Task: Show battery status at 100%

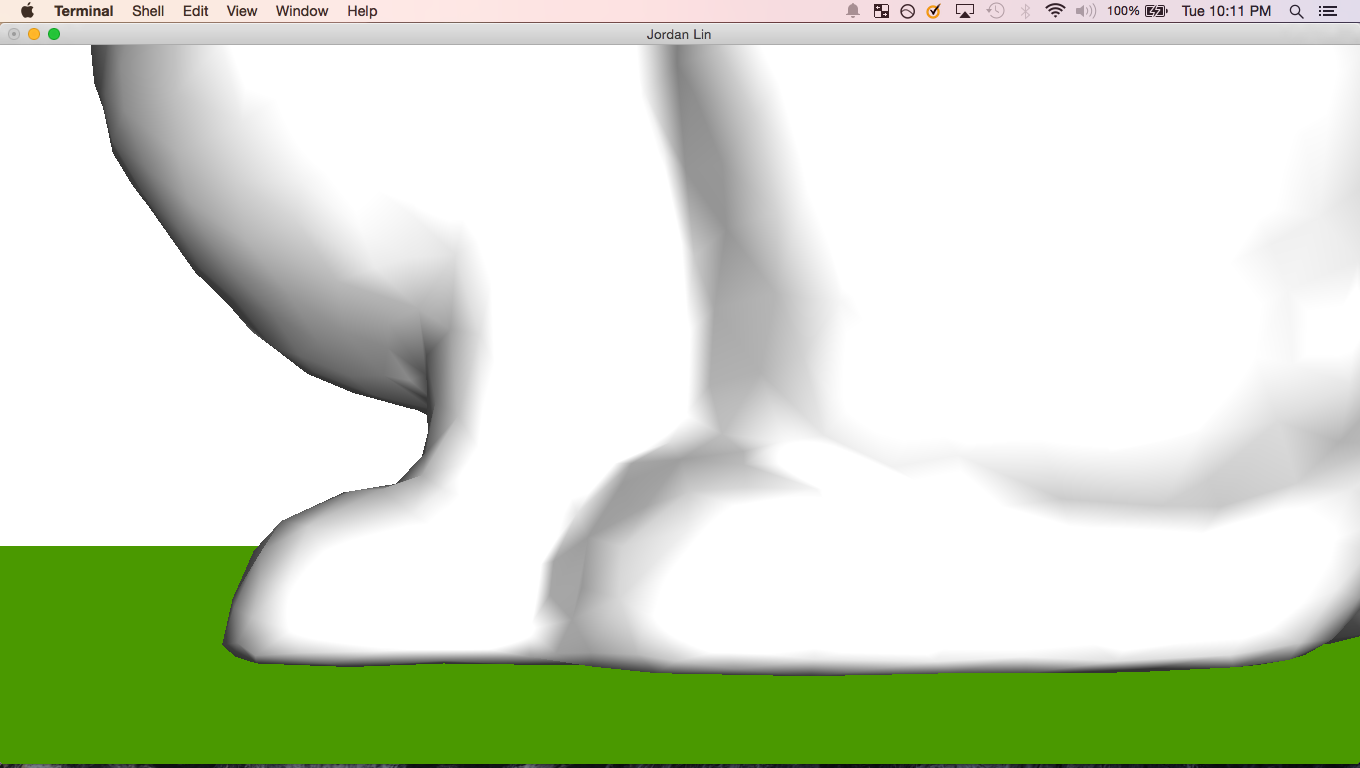Action: (1137, 11)
